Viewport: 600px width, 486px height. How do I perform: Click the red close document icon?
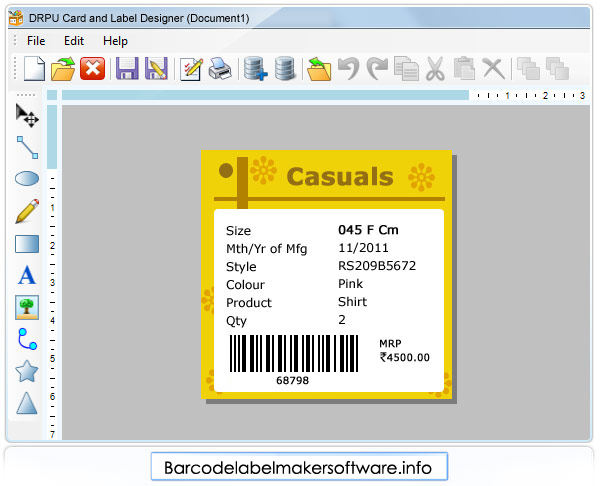tap(92, 69)
